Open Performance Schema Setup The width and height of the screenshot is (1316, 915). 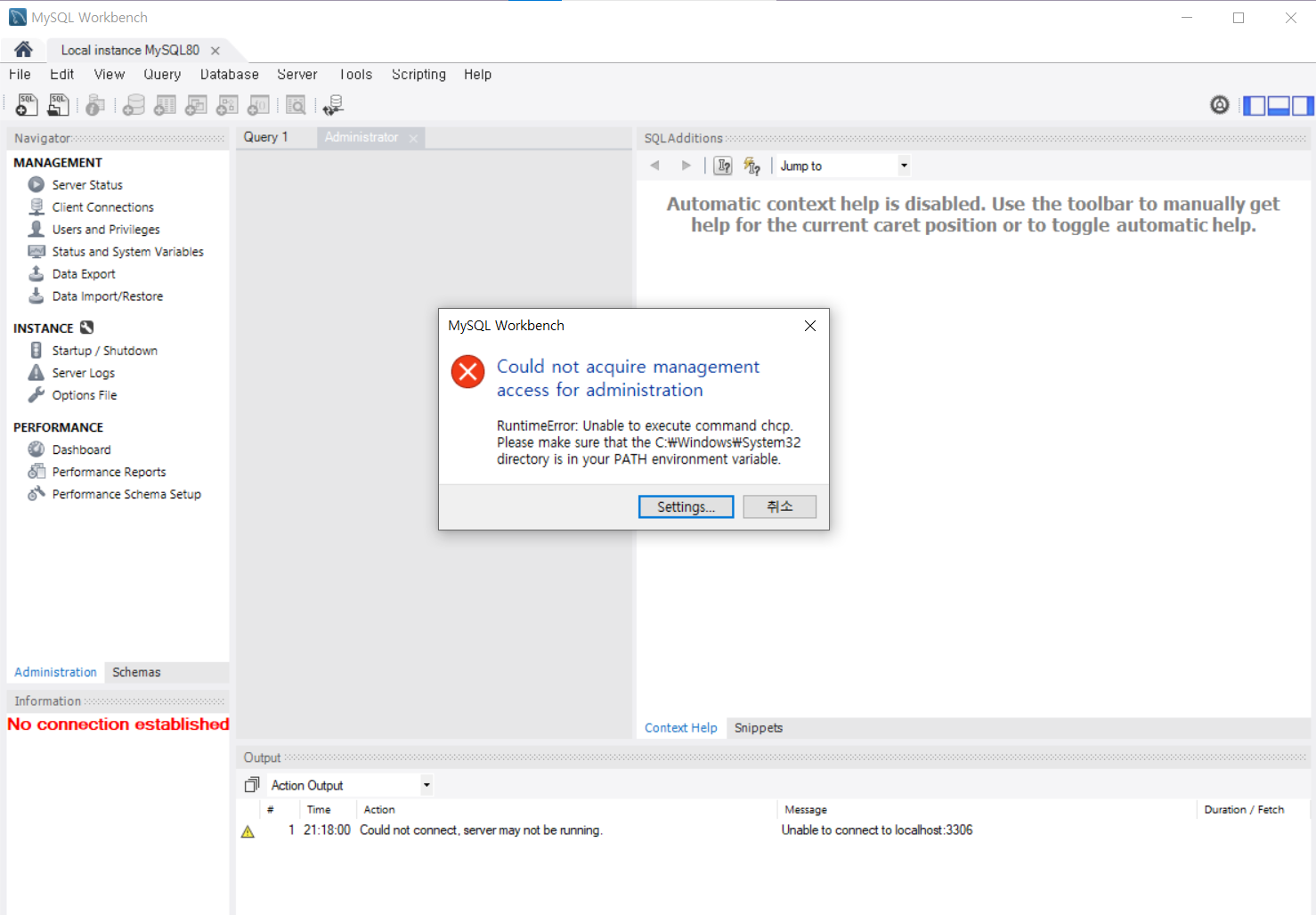pos(126,494)
